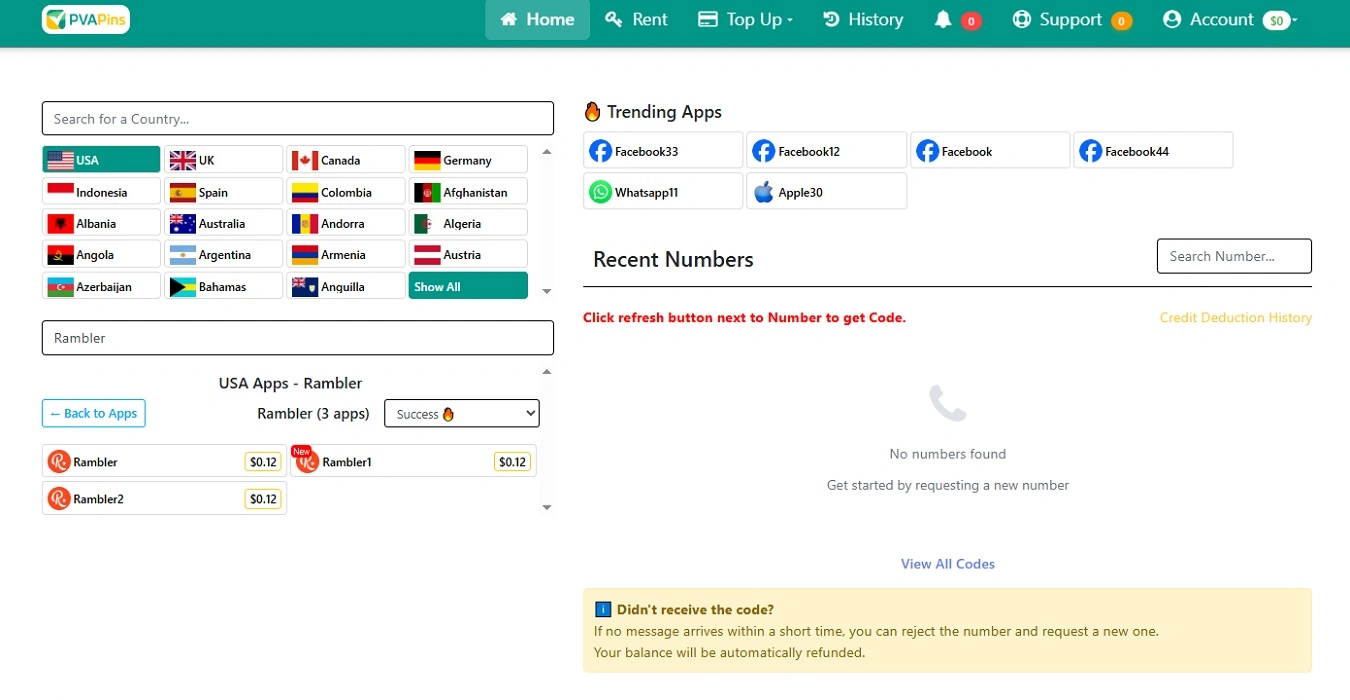Open the Rent page

pos(636,19)
